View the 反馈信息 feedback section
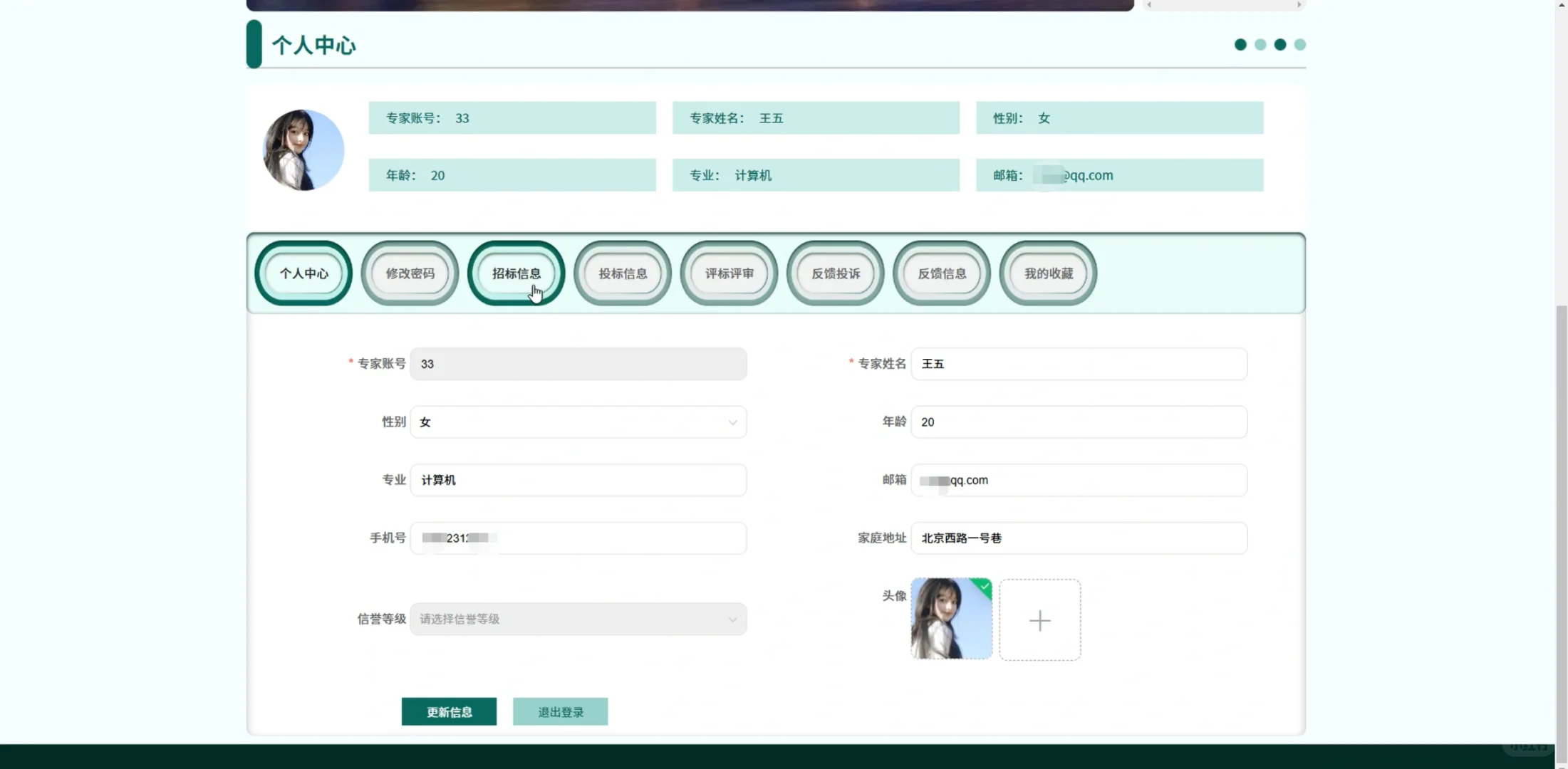The height and width of the screenshot is (769, 1568). coord(941,273)
